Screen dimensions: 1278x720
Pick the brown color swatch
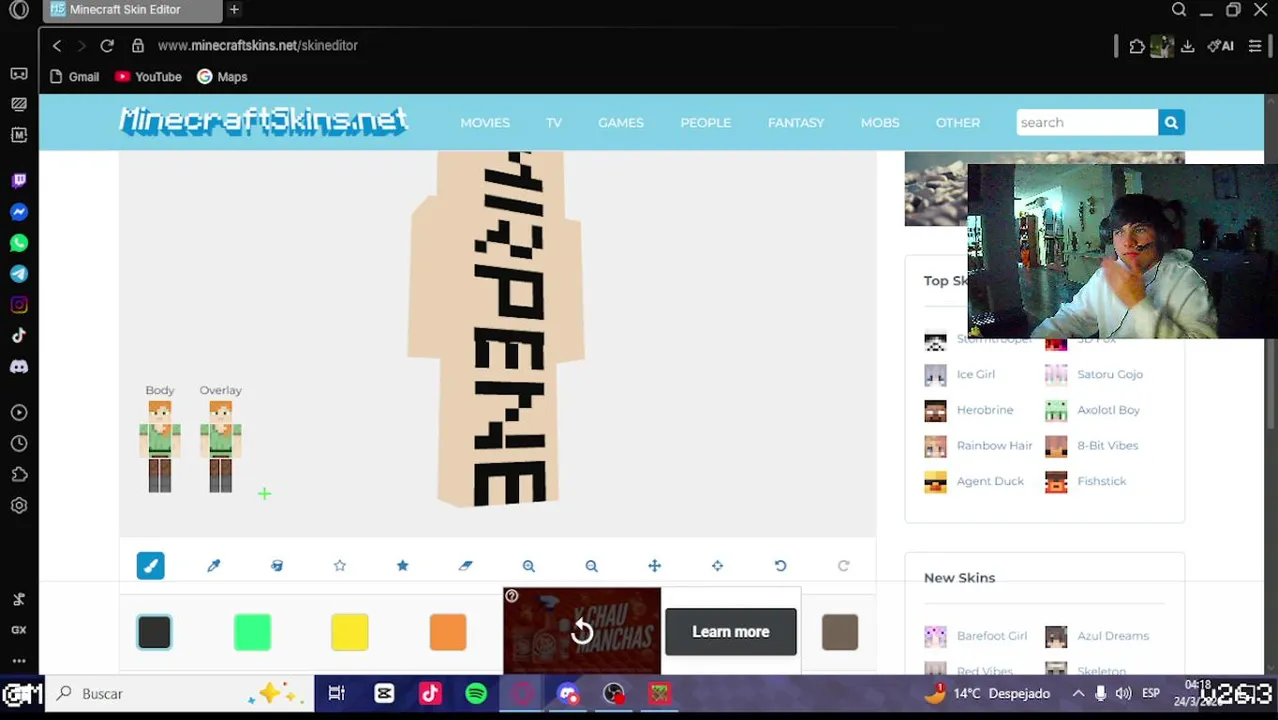click(x=840, y=632)
